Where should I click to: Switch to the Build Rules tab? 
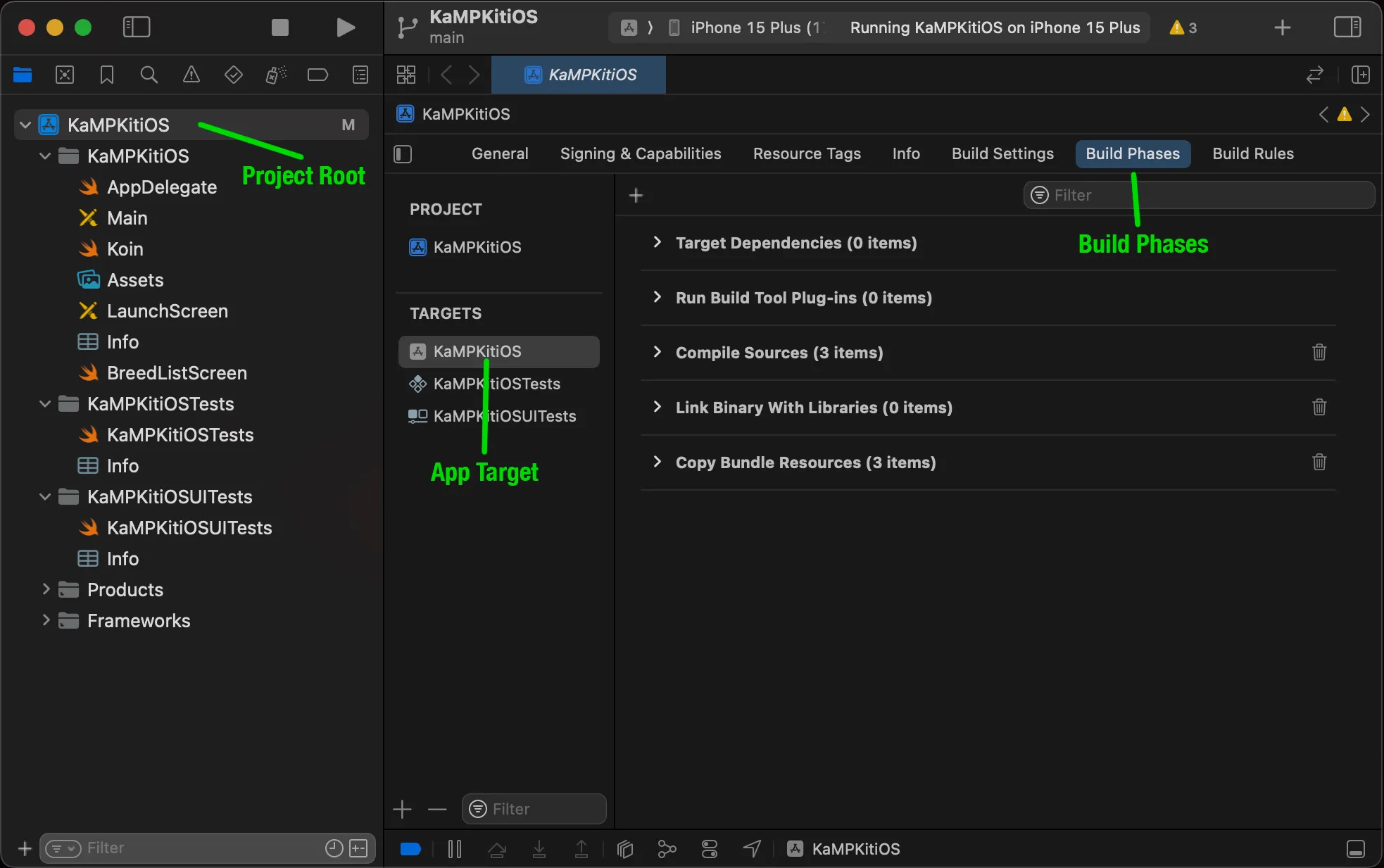[1253, 153]
